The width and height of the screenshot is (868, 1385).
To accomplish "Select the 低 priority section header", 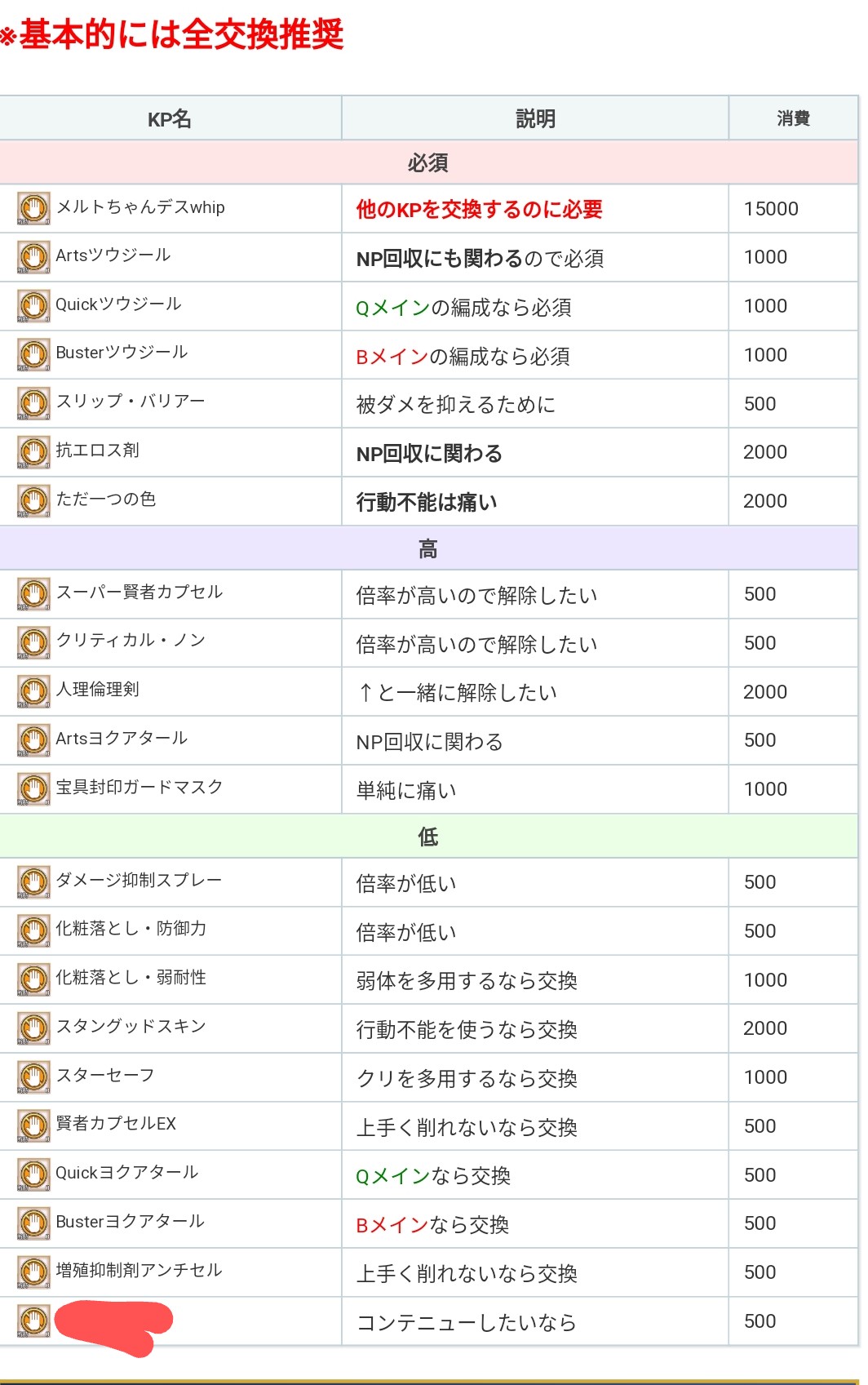I will (428, 837).
